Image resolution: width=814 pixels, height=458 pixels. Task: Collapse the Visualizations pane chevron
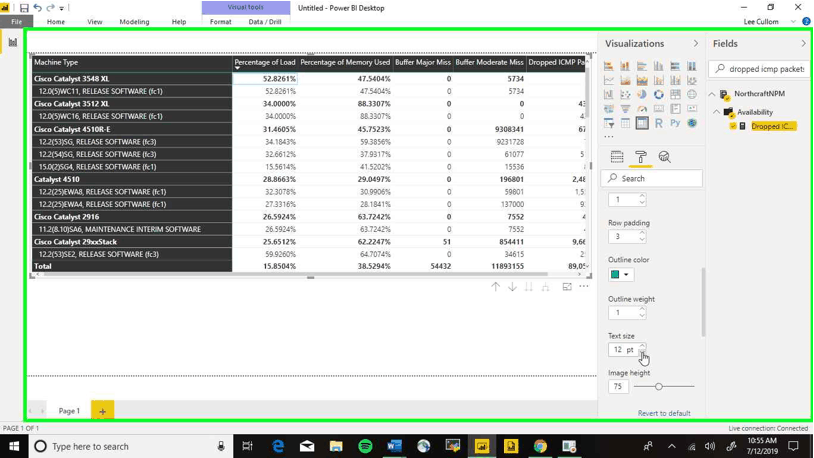696,44
